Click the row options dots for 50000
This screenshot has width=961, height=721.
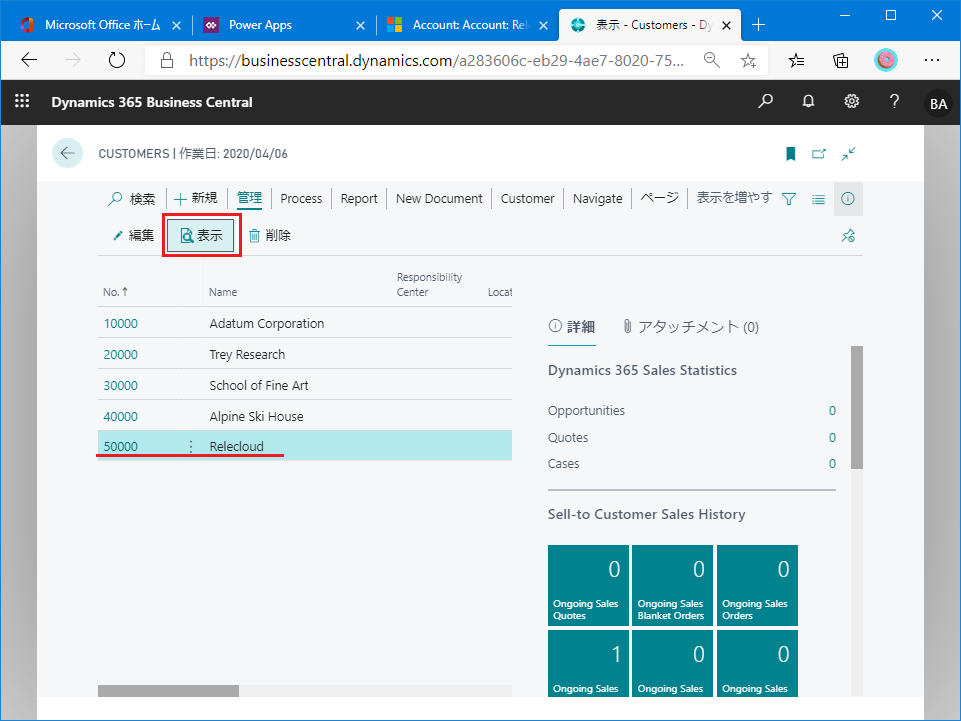point(191,446)
